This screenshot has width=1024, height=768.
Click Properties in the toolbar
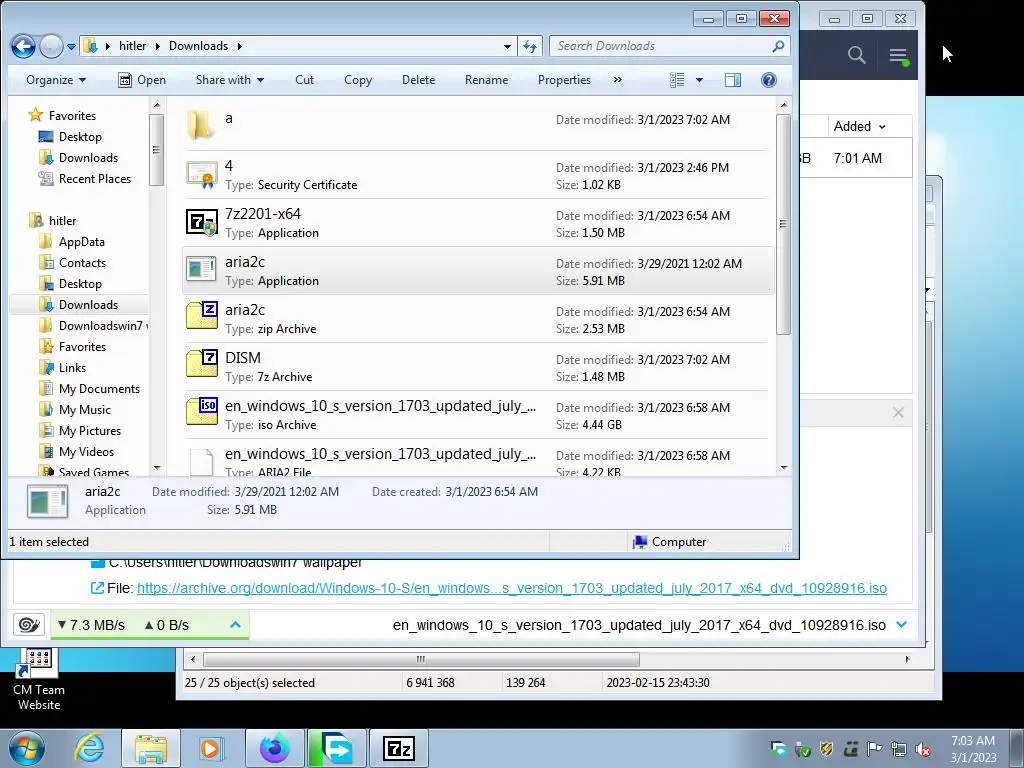tap(564, 80)
